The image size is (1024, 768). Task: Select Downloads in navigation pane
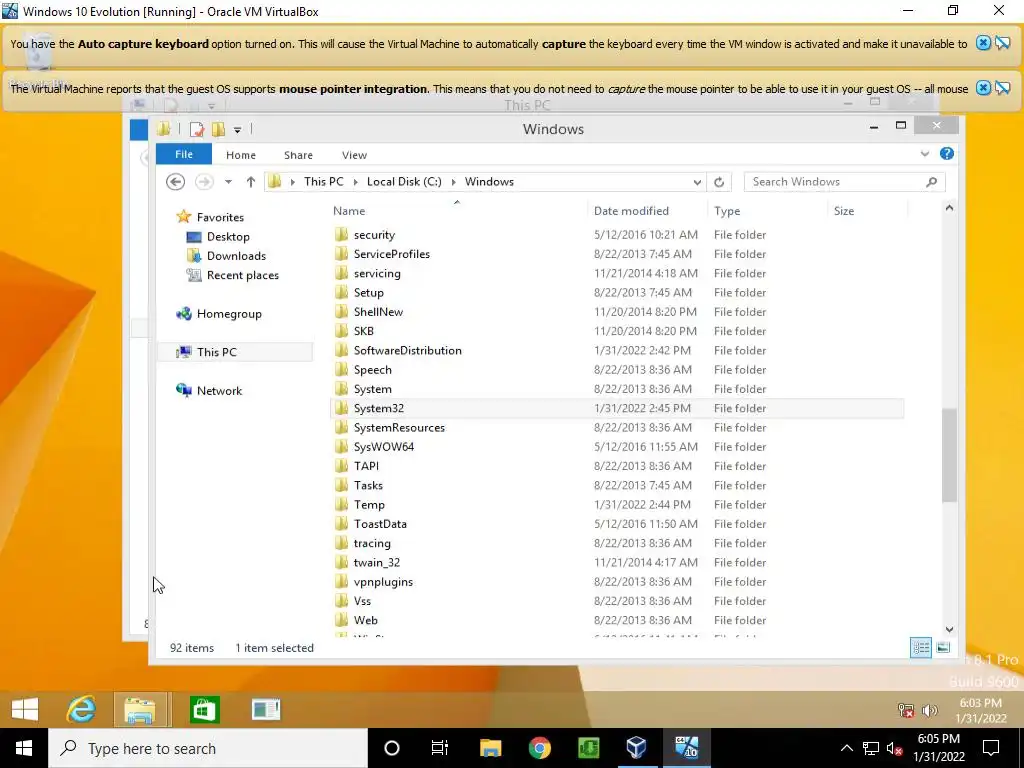236,256
